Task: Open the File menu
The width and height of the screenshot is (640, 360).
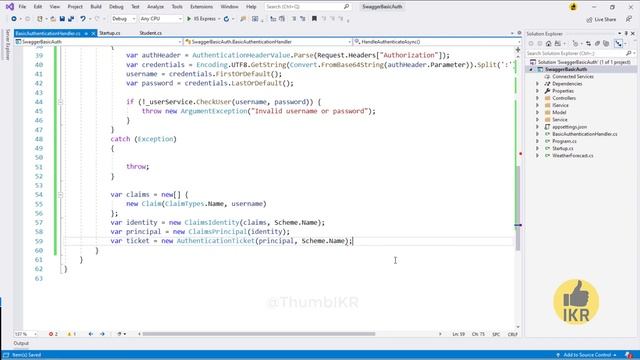Action: click(x=22, y=7)
